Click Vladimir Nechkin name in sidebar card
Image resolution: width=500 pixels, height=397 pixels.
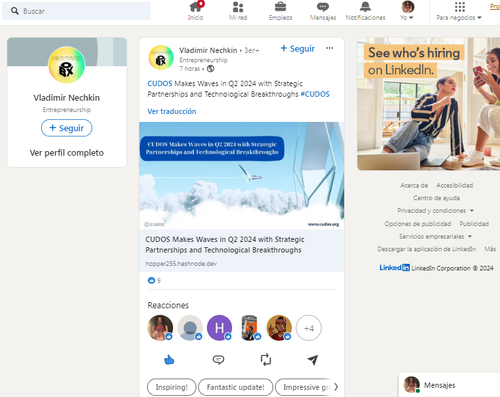[x=67, y=98]
